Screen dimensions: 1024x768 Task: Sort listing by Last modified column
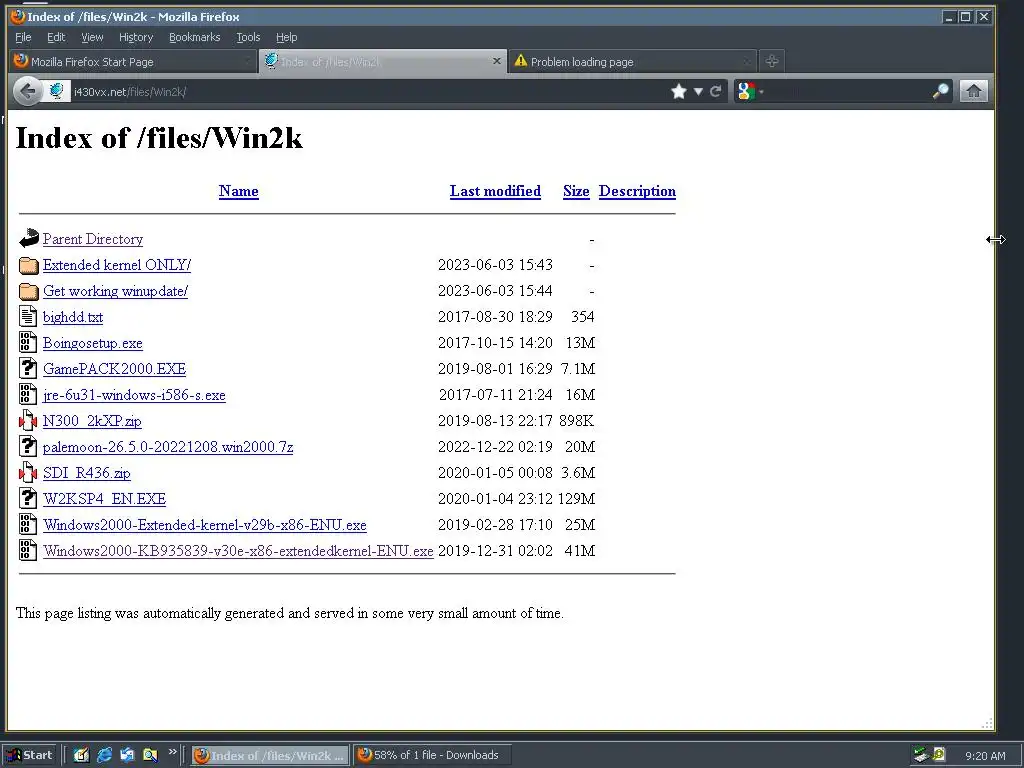pos(495,191)
